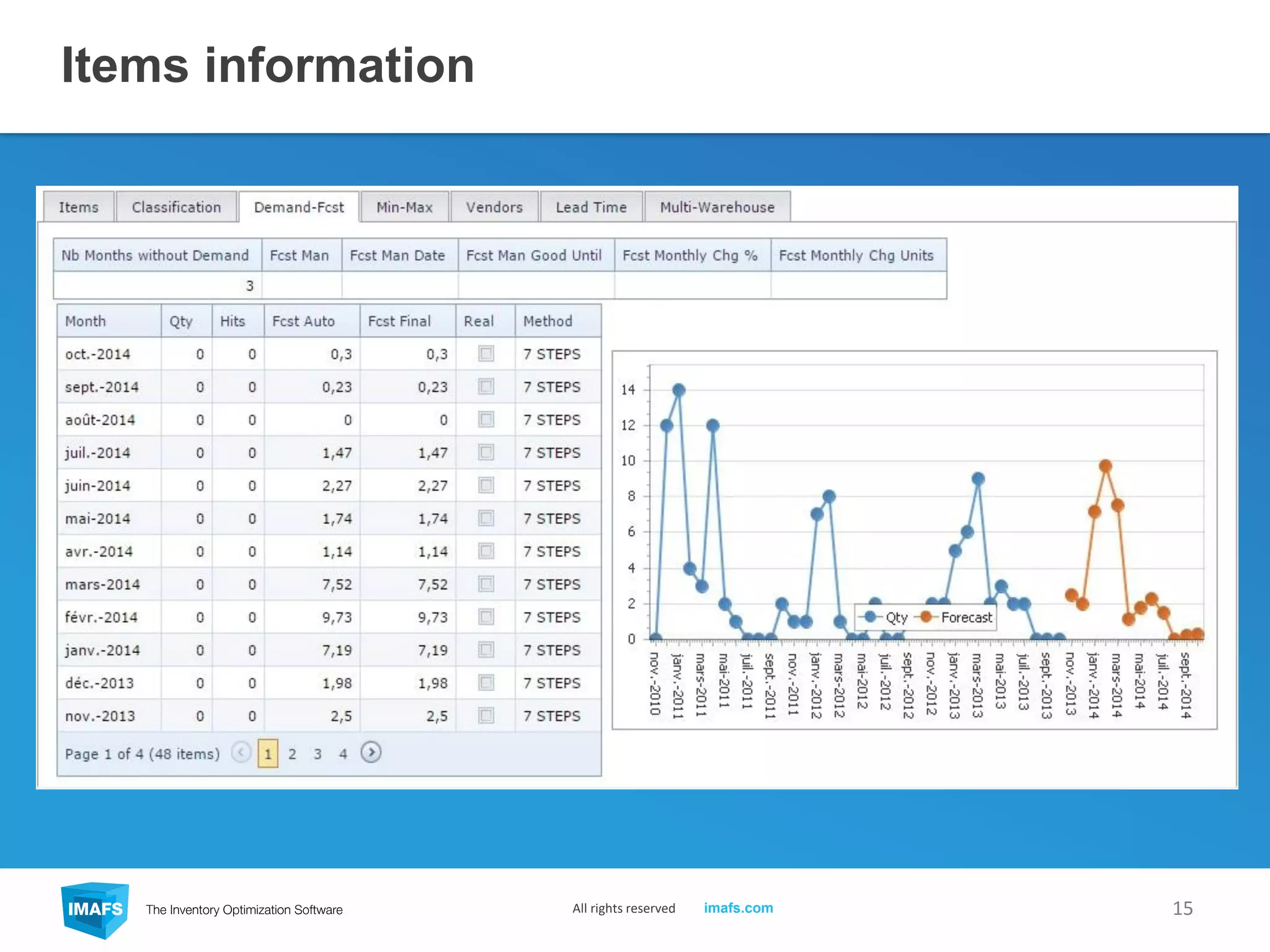
Task: Jump to page 4 of the table
Action: (x=343, y=754)
